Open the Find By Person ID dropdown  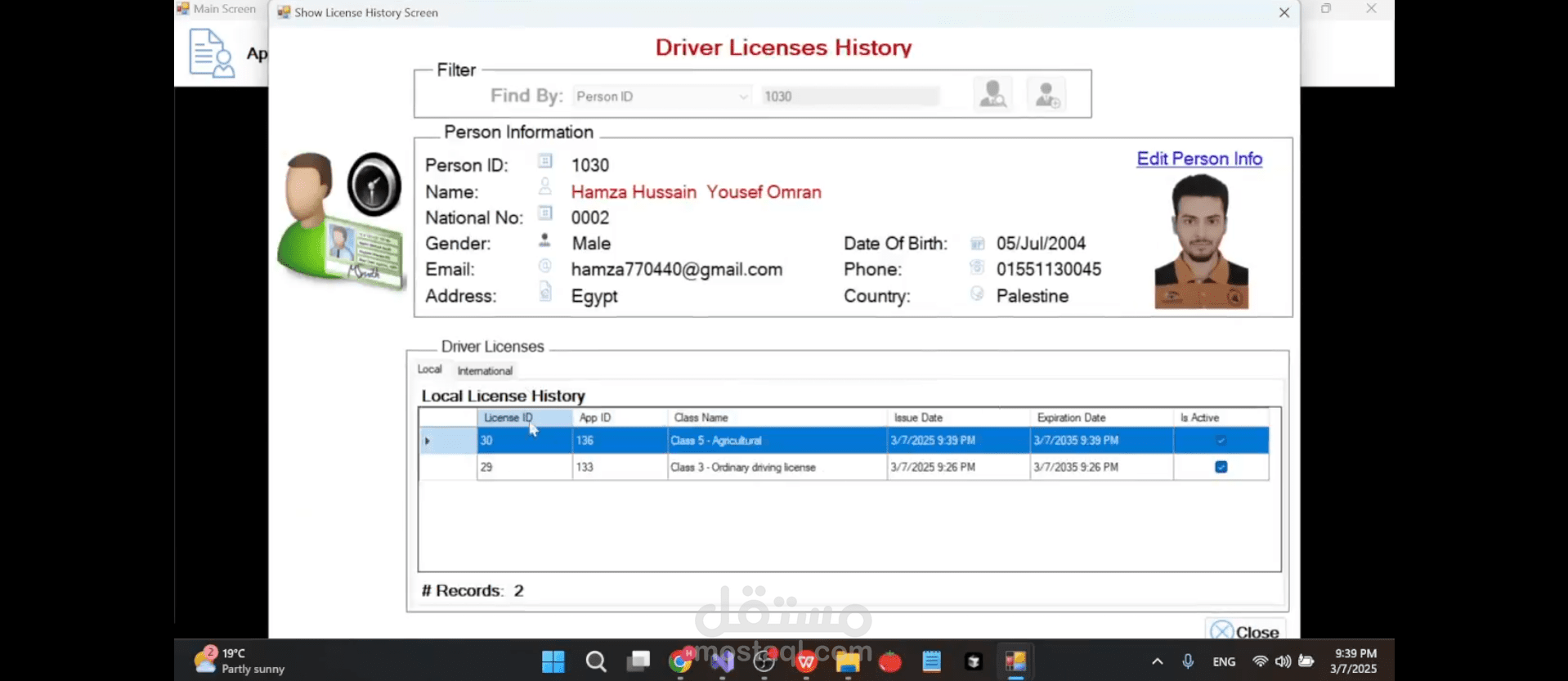coord(662,96)
